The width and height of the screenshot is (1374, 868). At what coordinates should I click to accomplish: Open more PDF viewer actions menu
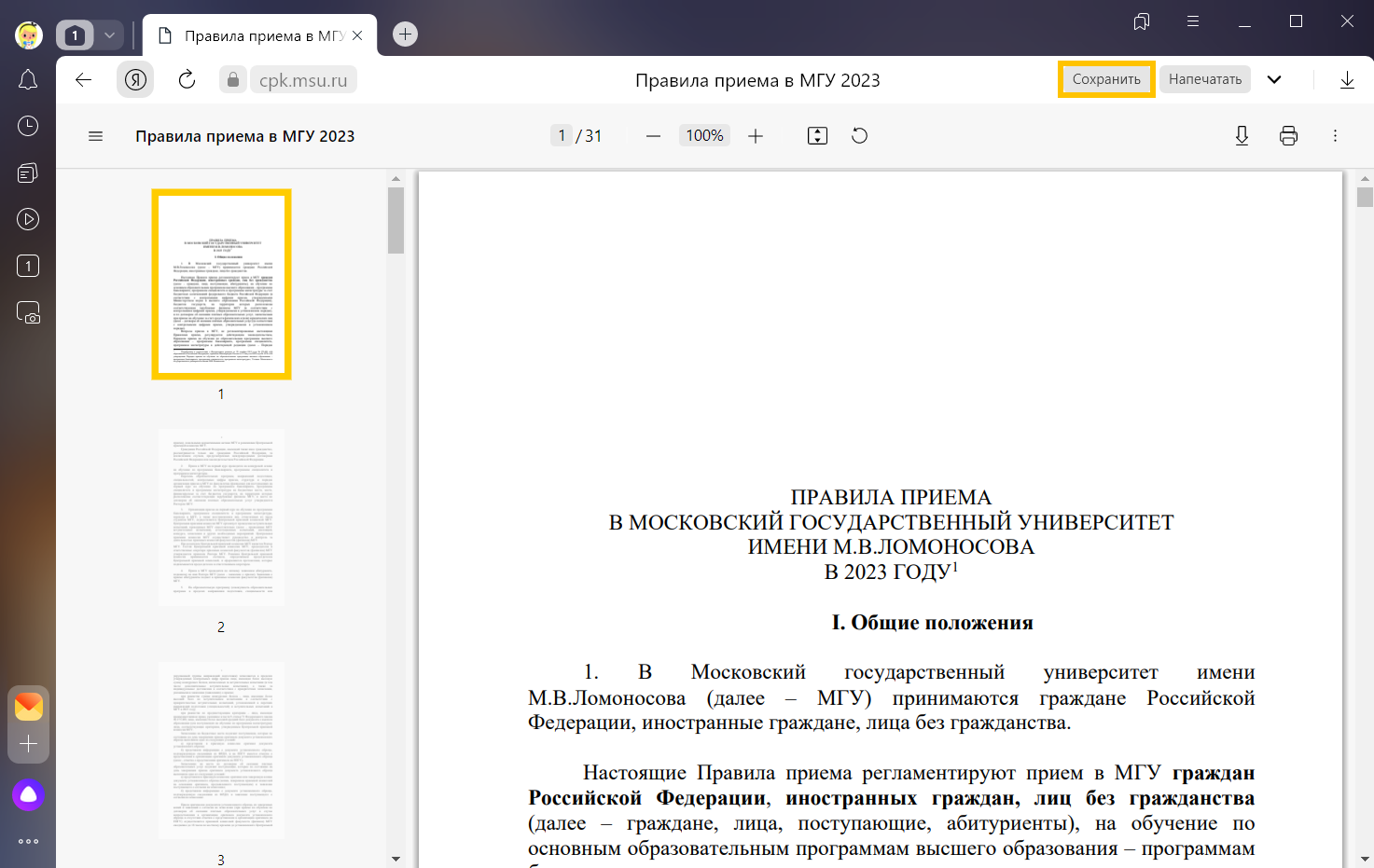(x=1335, y=136)
